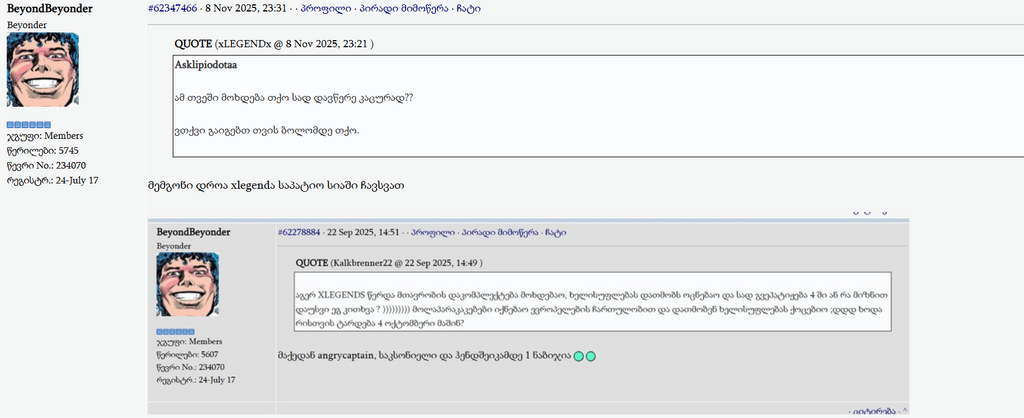Click 'ჯგუფი: Members' above წერილები: 5607
The width and height of the screenshot is (1024, 418).
tap(189, 342)
